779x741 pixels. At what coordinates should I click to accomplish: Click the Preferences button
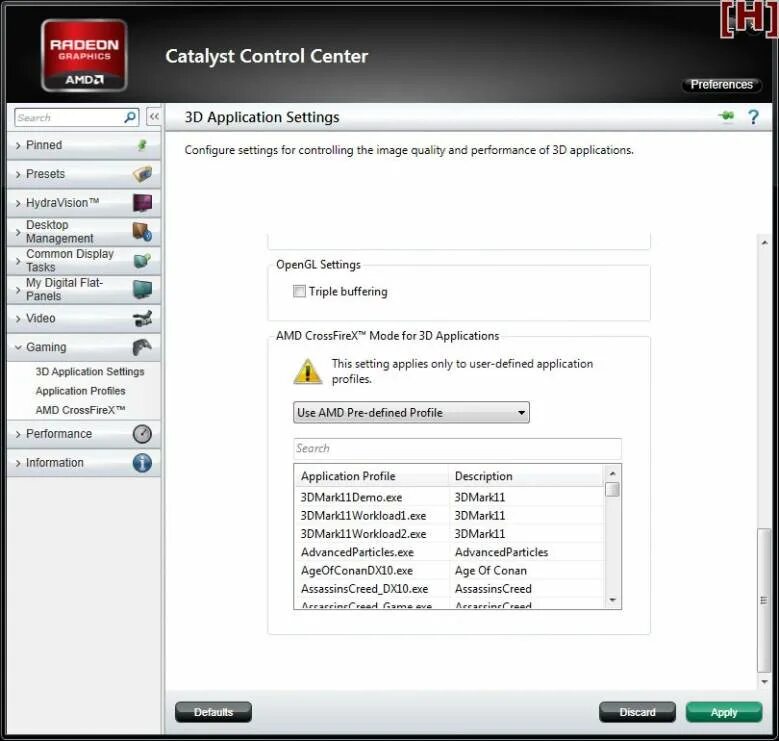721,84
